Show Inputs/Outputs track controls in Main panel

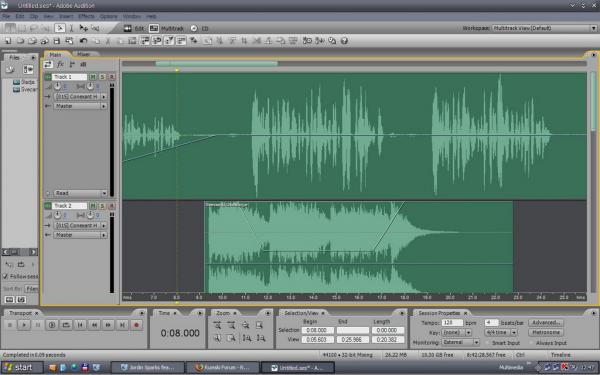click(48, 64)
